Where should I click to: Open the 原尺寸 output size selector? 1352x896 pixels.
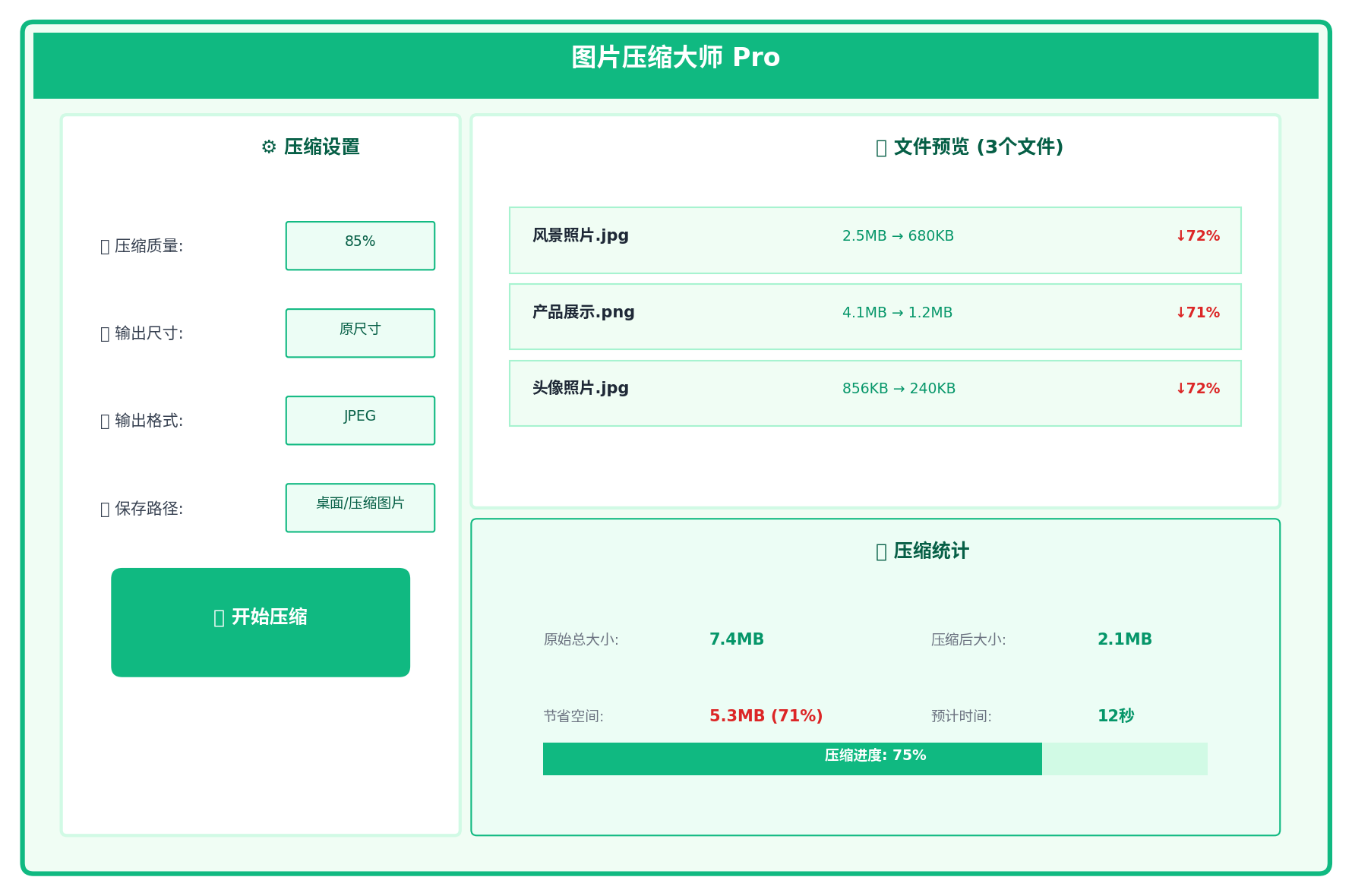pyautogui.click(x=360, y=333)
